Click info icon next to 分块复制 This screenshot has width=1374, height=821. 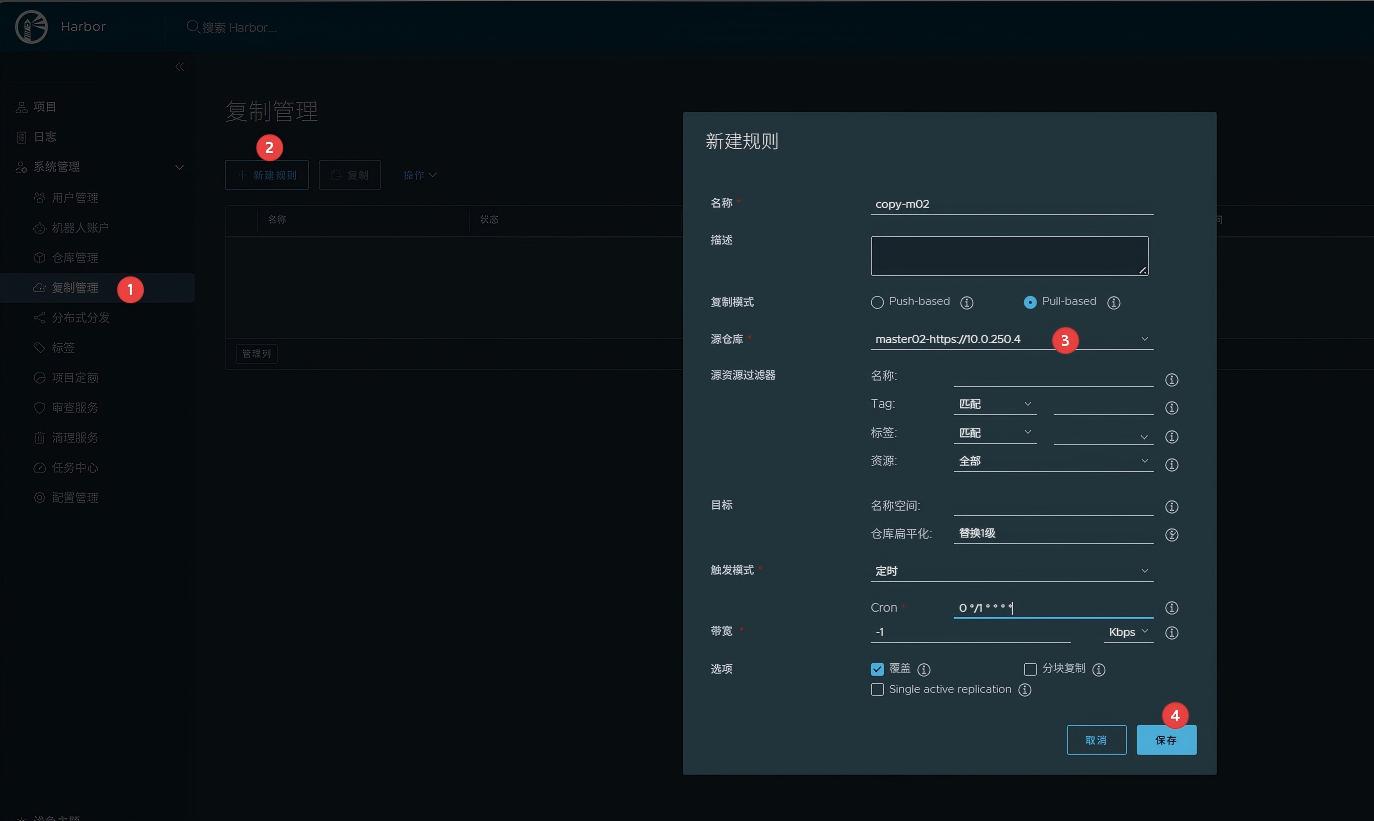coord(1098,669)
